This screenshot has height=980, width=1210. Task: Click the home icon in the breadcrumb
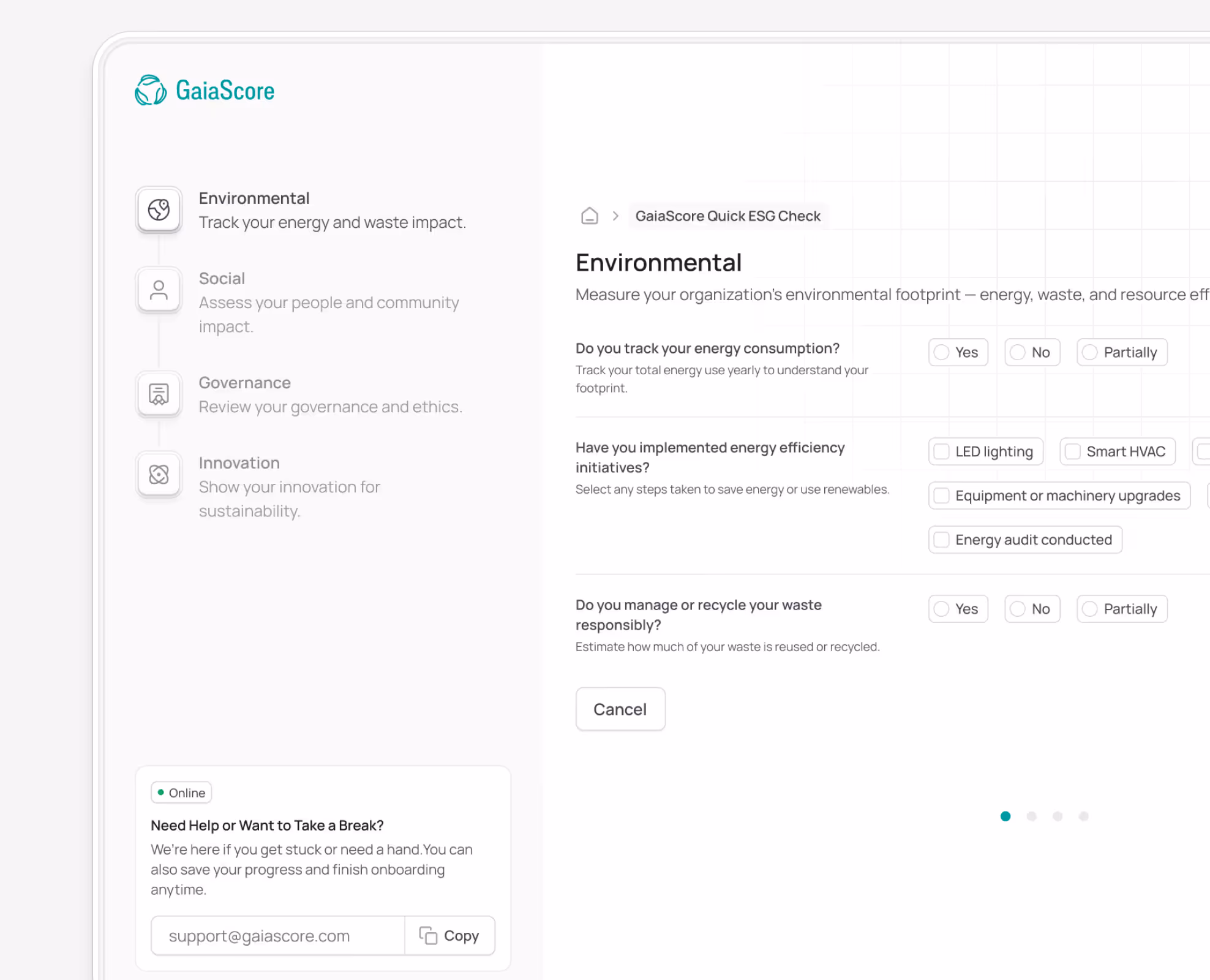click(x=589, y=216)
